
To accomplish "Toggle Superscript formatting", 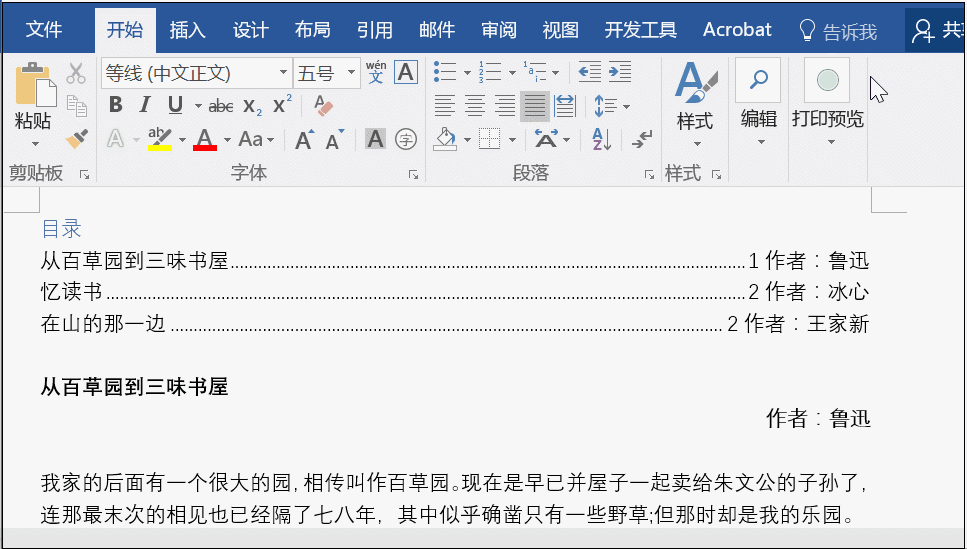I will pos(282,105).
